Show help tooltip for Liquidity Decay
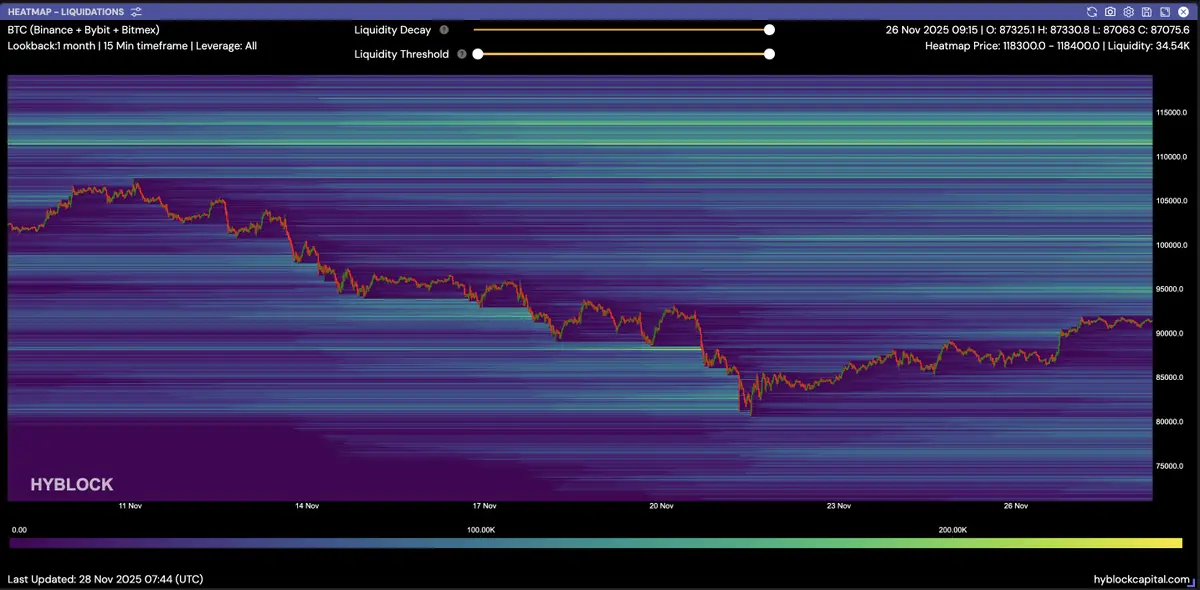Screen dimensions: 1200x590 tap(444, 30)
